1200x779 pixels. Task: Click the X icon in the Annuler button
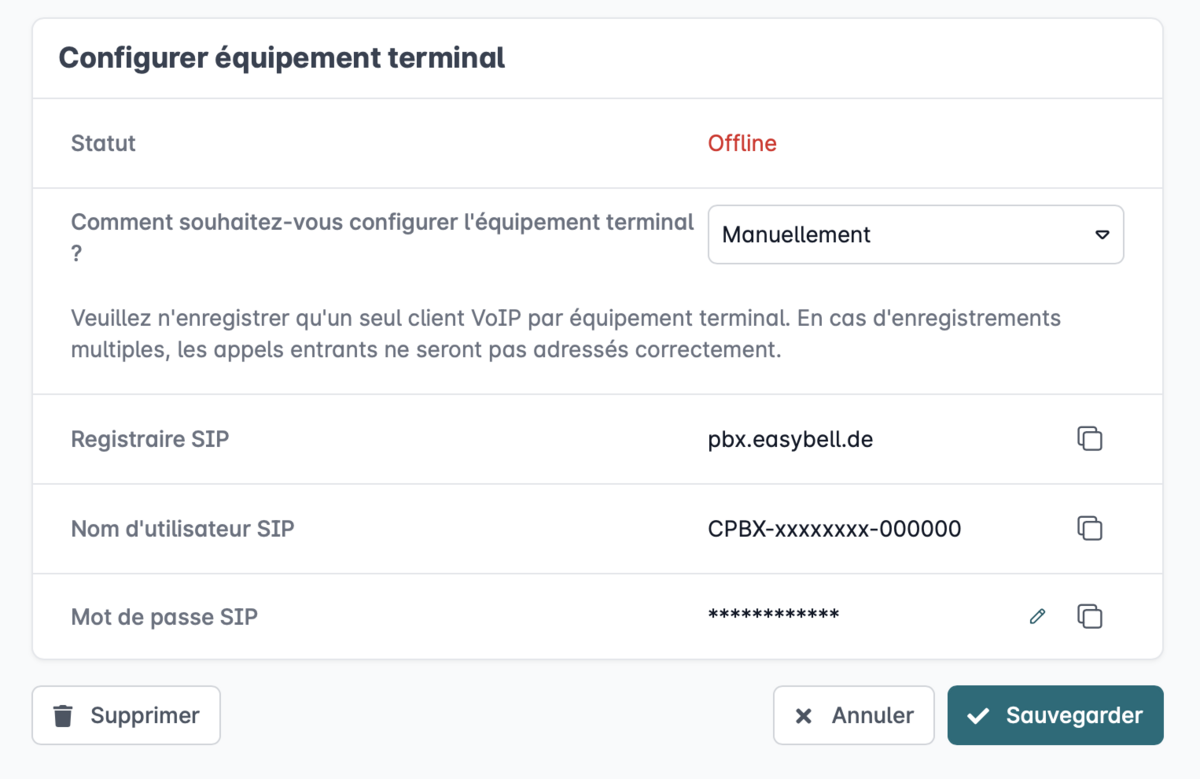point(803,716)
